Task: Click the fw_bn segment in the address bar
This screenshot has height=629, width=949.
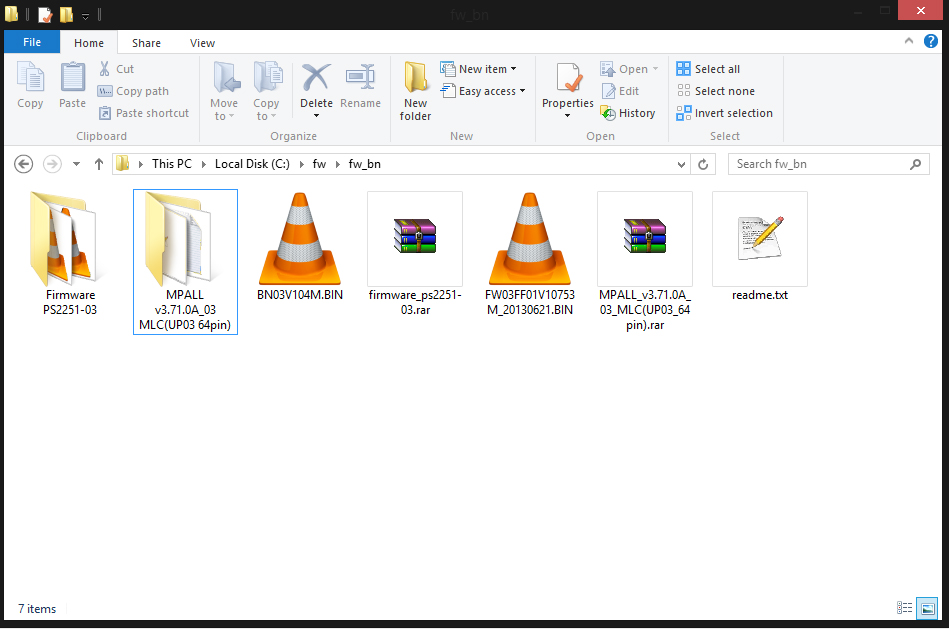Action: pos(365,164)
